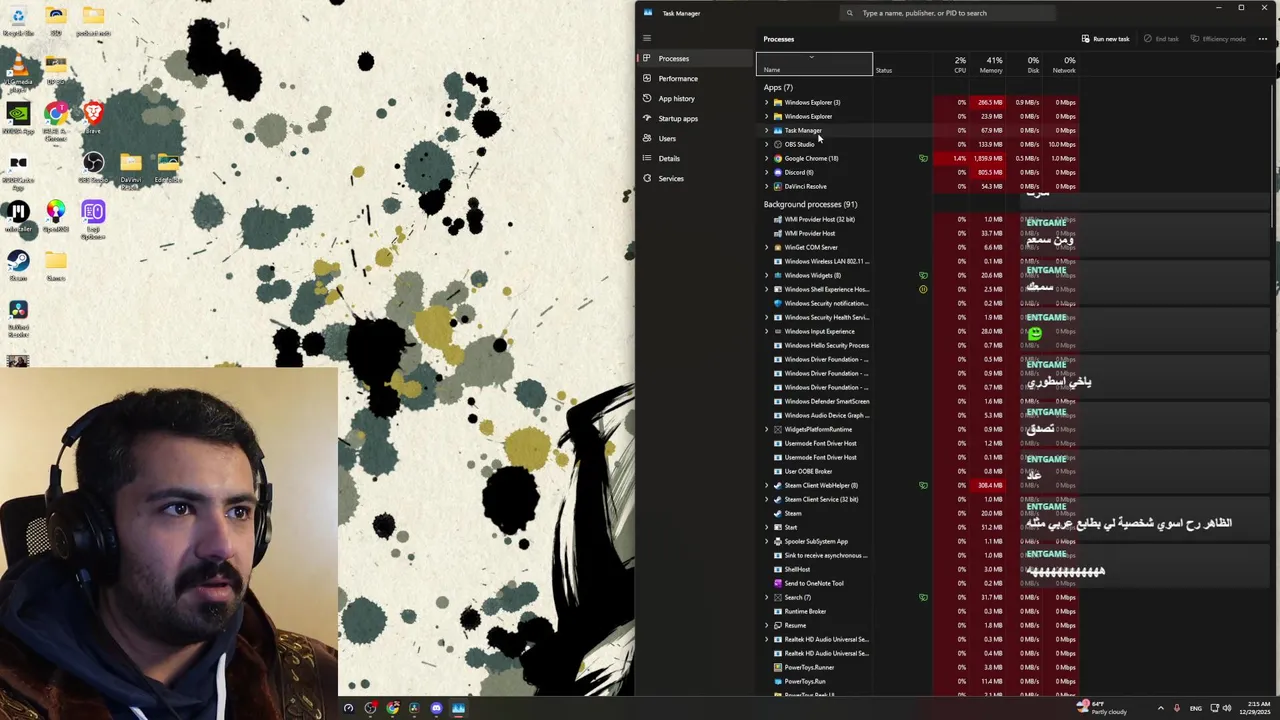Click the Discord icon in the taskbar
This screenshot has width=1280, height=720.
tap(436, 708)
